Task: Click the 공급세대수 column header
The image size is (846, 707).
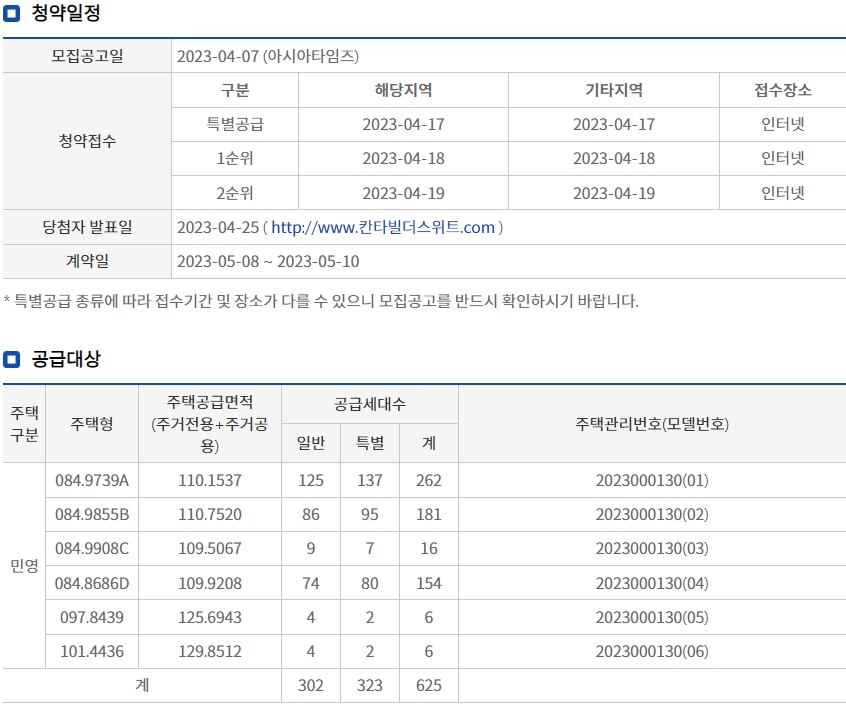Action: pos(370,404)
